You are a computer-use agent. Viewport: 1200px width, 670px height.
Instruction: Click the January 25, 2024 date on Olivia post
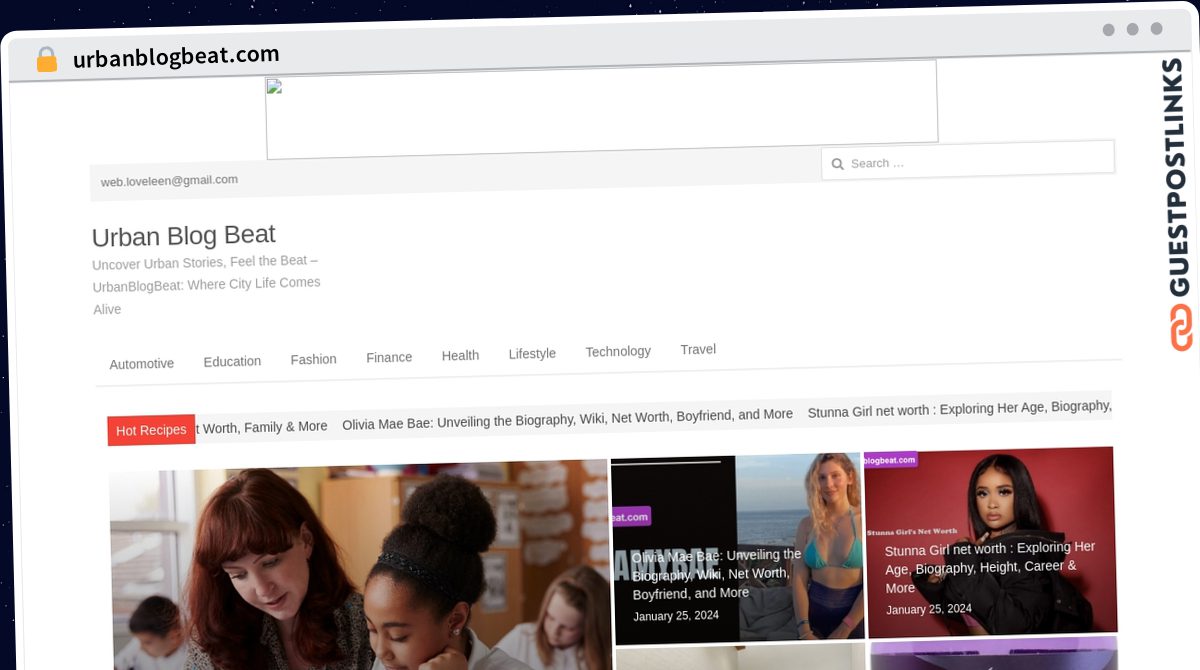(x=676, y=616)
